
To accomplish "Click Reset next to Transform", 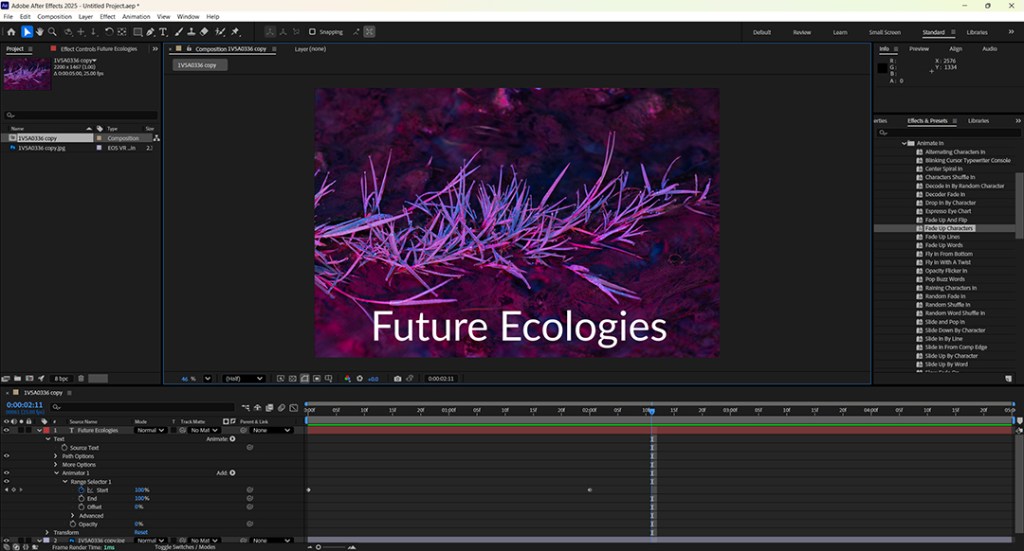I will tap(141, 532).
